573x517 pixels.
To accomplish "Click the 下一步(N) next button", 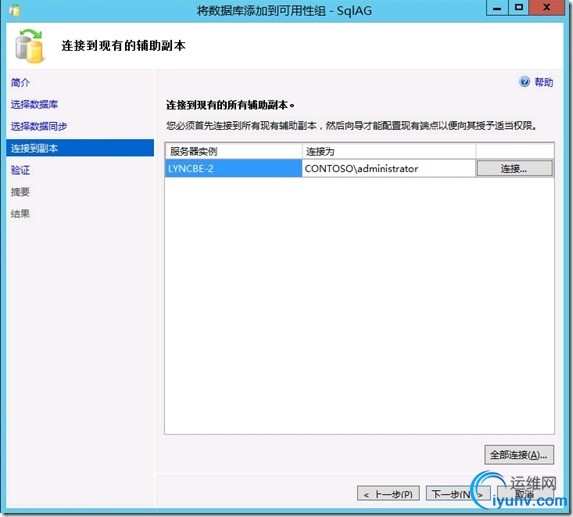I will pos(458,494).
